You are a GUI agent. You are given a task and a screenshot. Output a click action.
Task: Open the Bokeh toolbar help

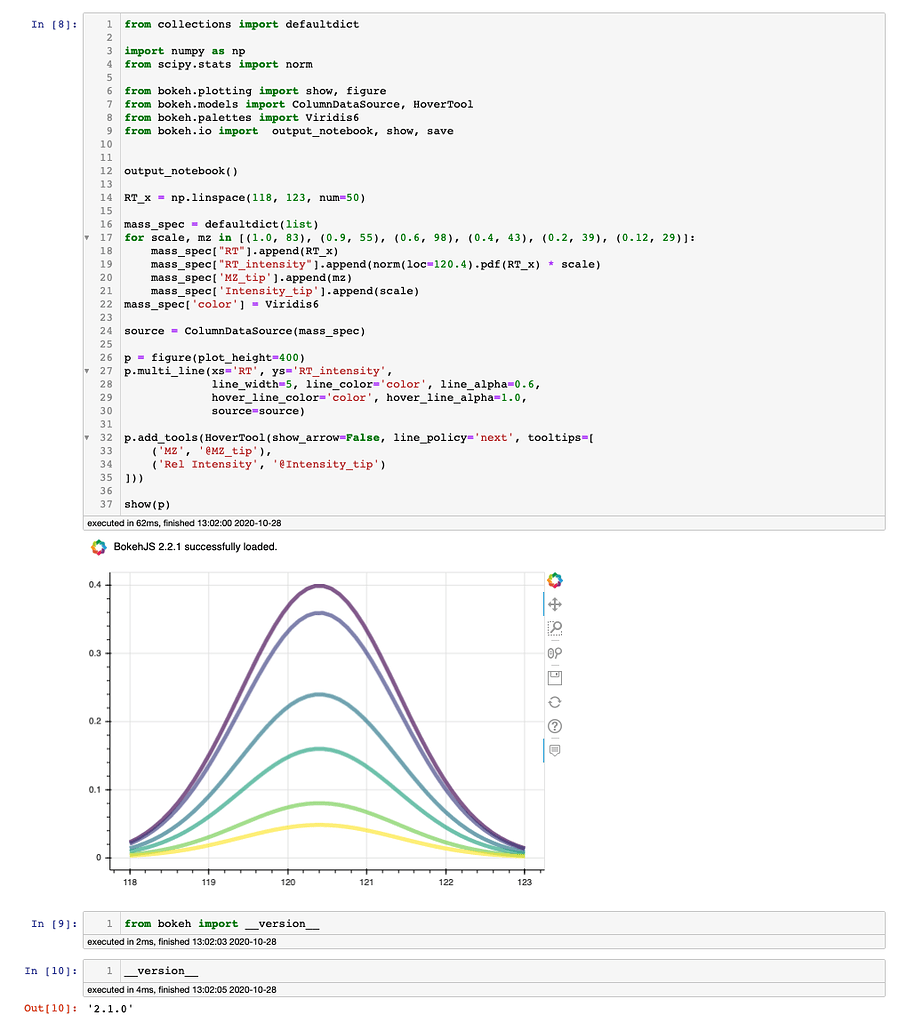click(x=555, y=725)
